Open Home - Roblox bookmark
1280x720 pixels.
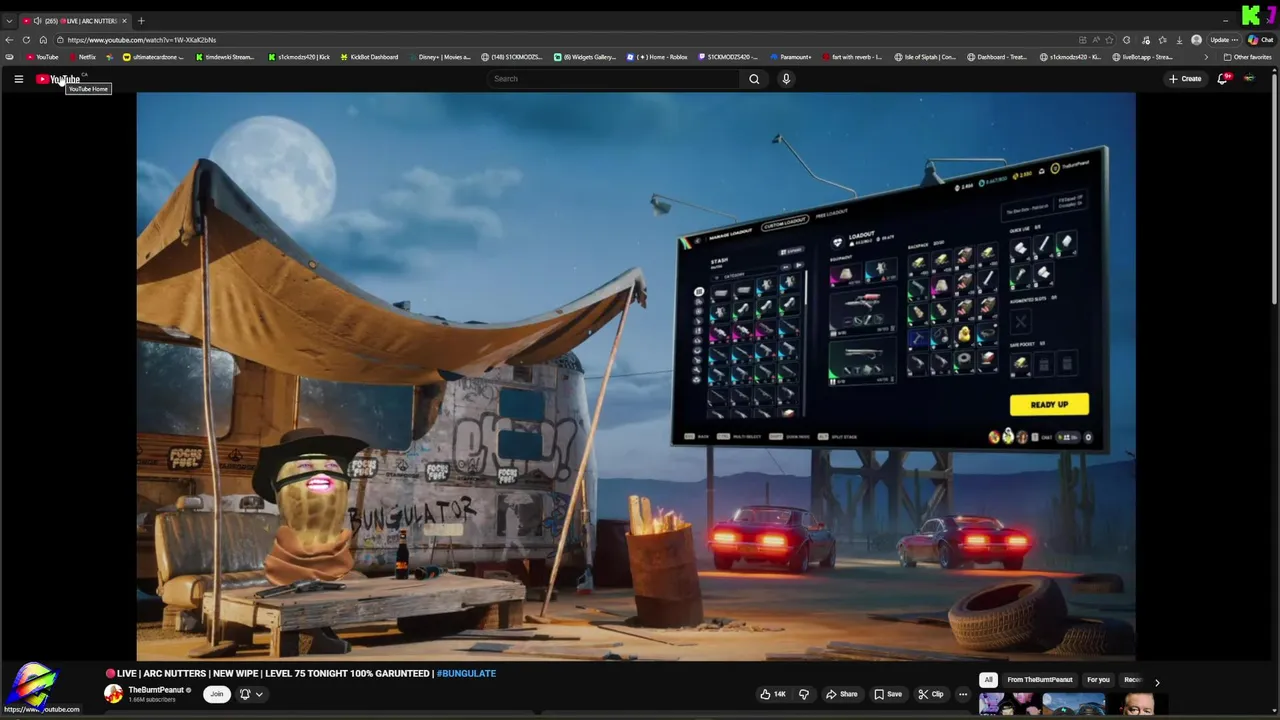(657, 57)
